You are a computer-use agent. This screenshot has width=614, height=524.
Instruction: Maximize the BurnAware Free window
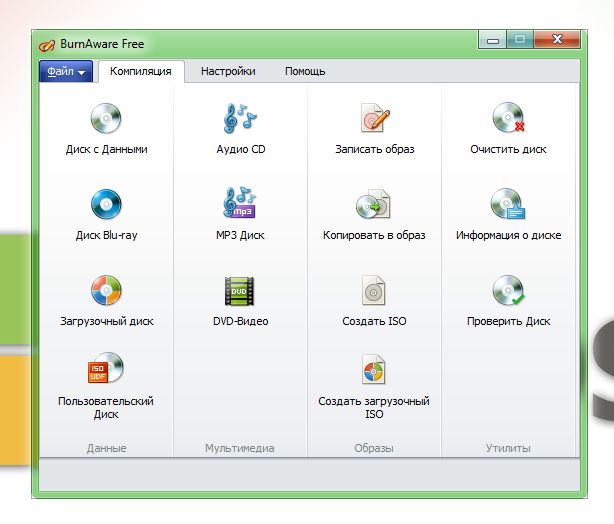[x=519, y=40]
